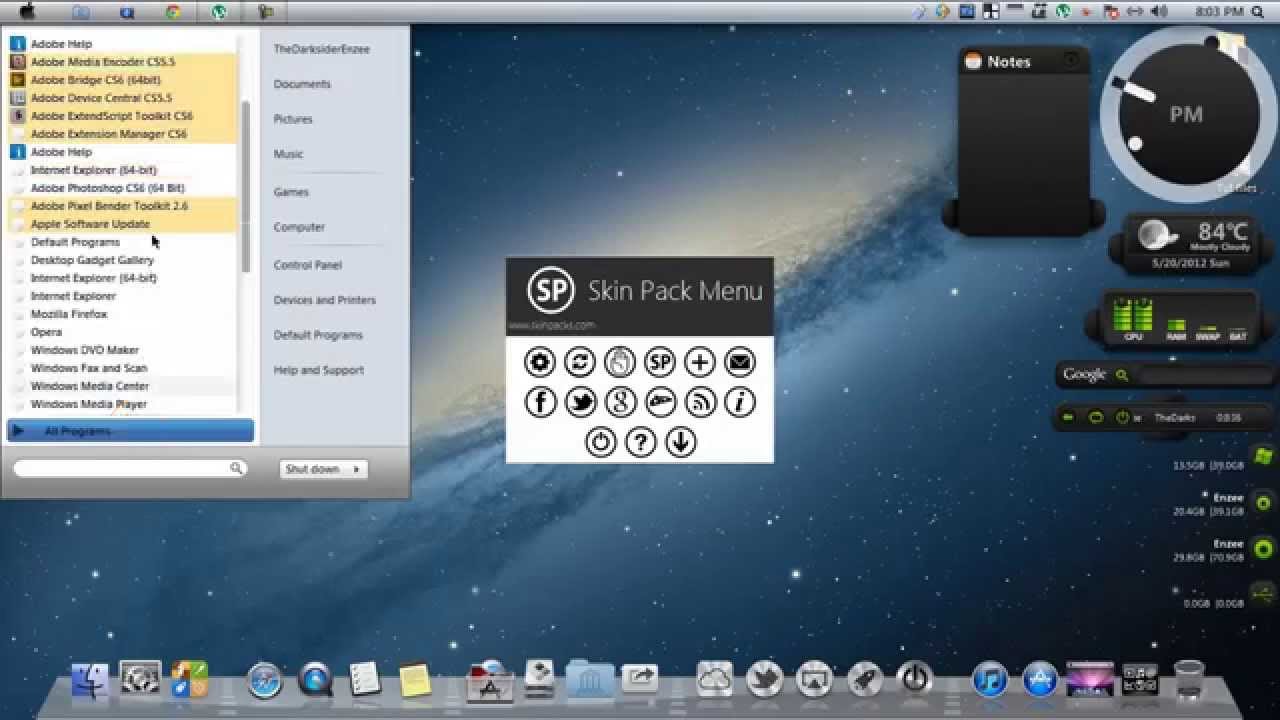Click the down arrow icon in Skin Pack Menu

(x=680, y=442)
